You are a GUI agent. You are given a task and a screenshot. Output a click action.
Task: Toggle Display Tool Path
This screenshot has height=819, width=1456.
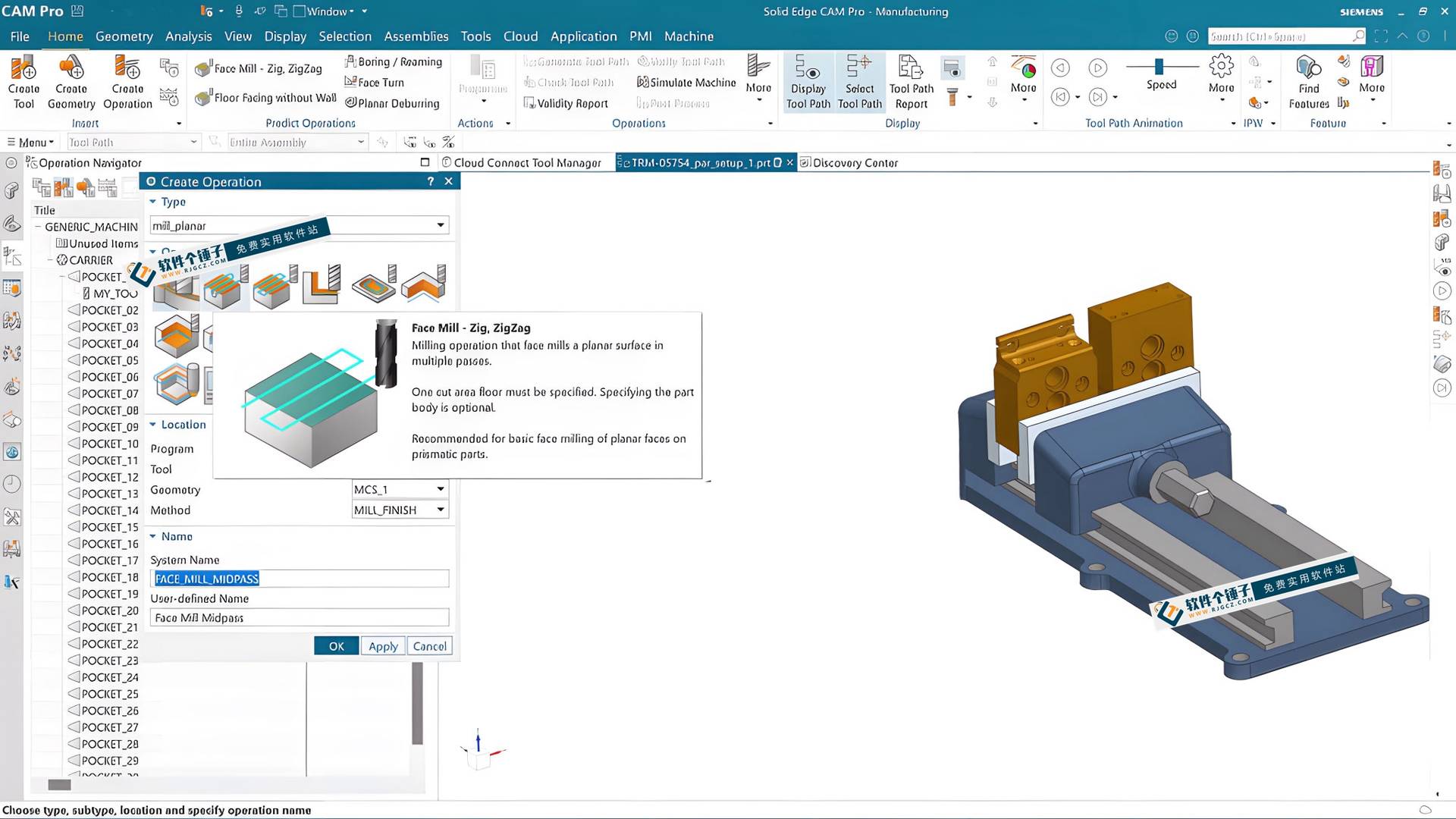coord(808,82)
